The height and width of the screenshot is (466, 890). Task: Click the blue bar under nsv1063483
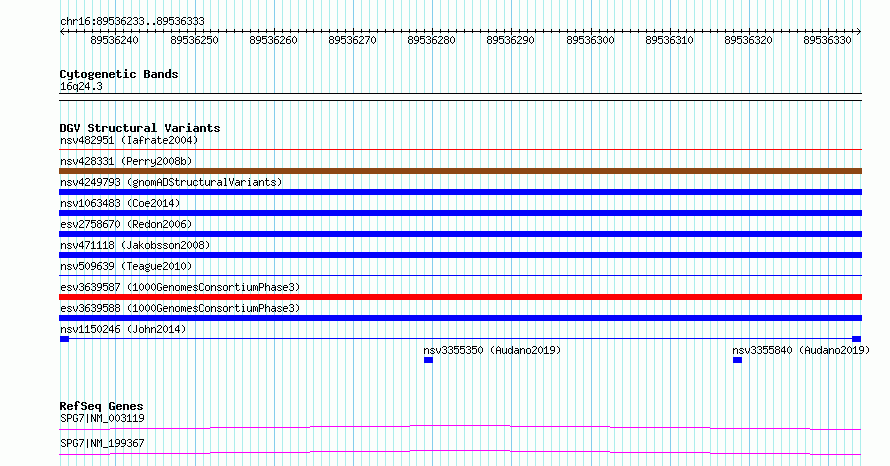point(460,213)
